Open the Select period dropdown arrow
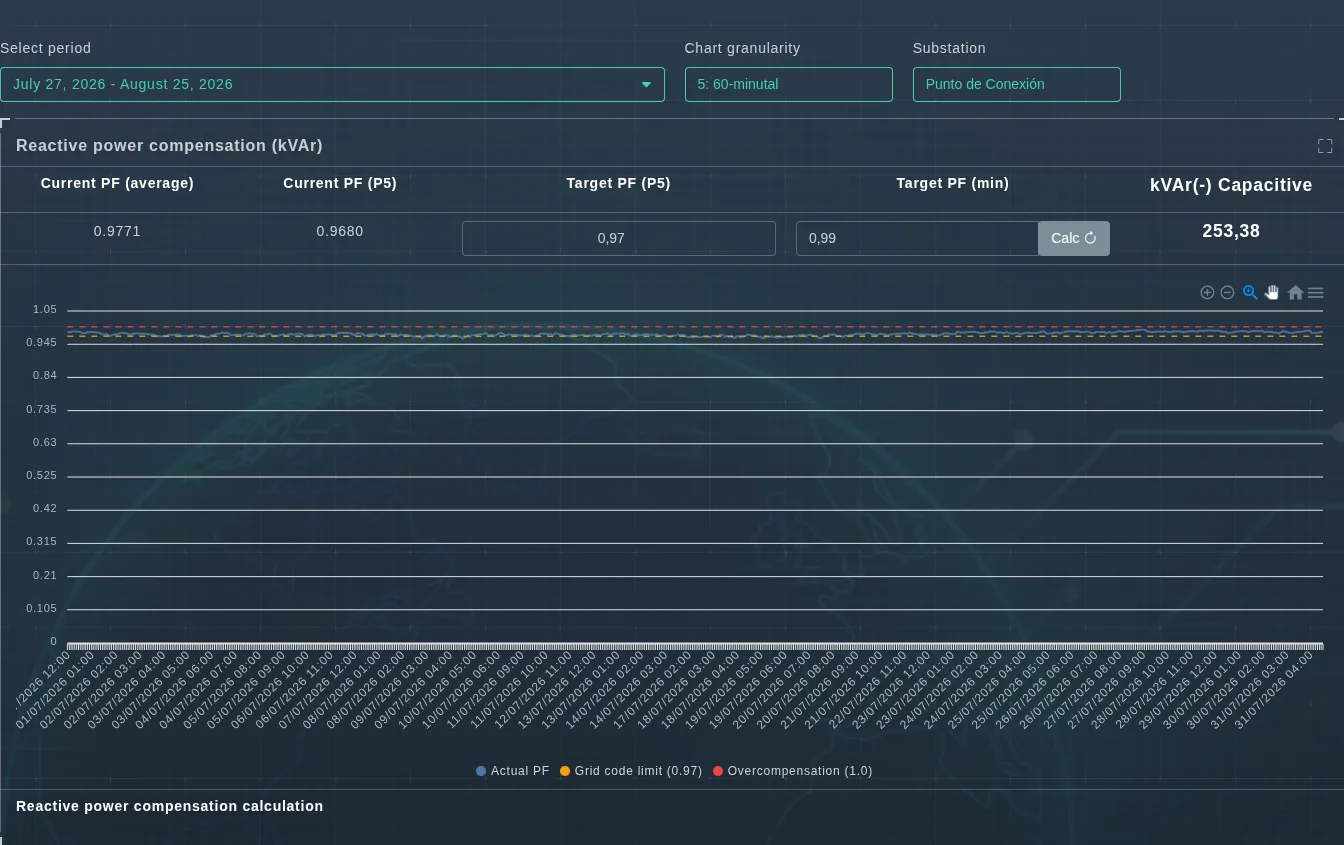This screenshot has height=845, width=1344. [x=646, y=85]
